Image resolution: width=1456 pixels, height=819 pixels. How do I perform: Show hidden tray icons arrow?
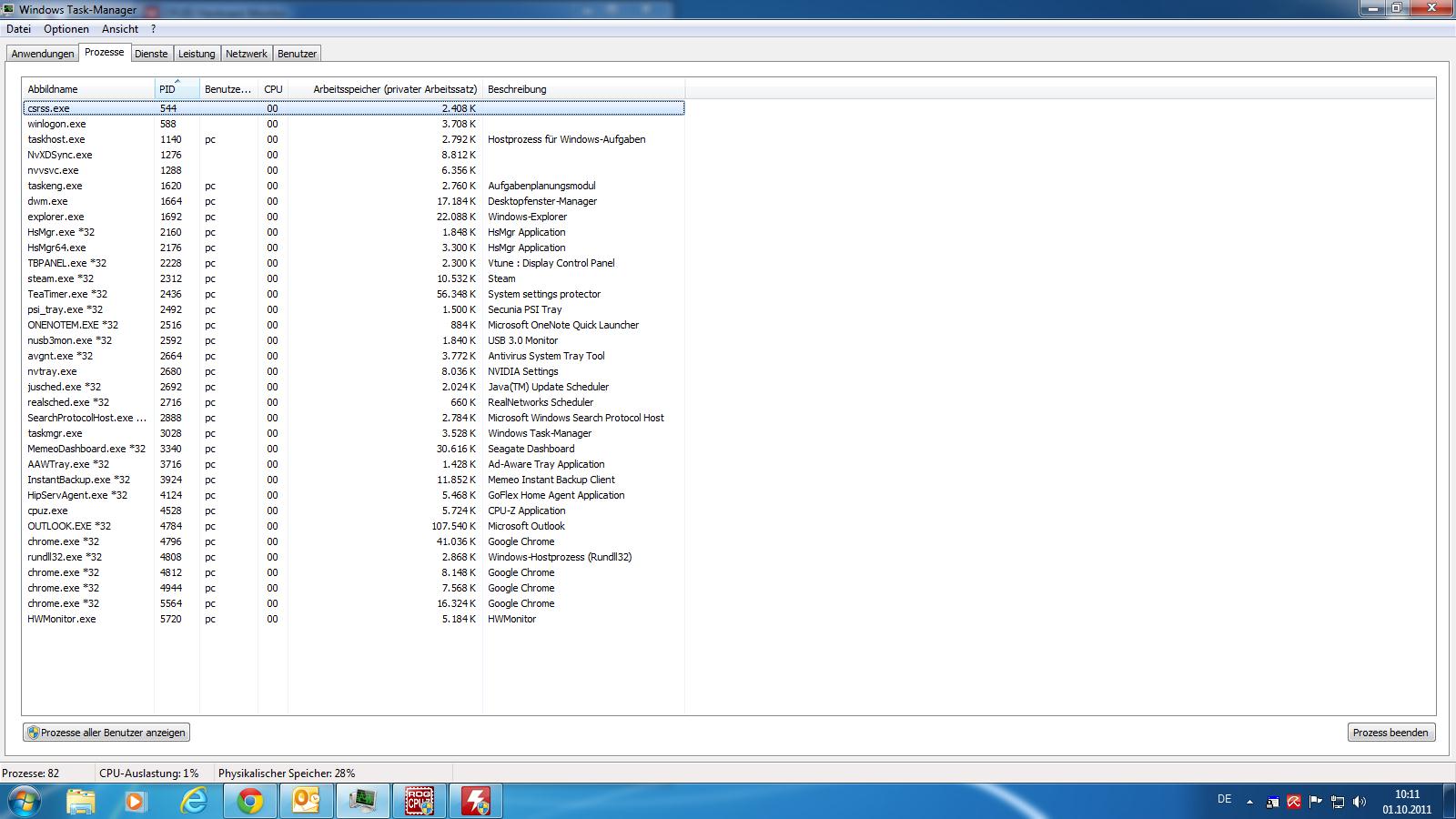click(1249, 802)
